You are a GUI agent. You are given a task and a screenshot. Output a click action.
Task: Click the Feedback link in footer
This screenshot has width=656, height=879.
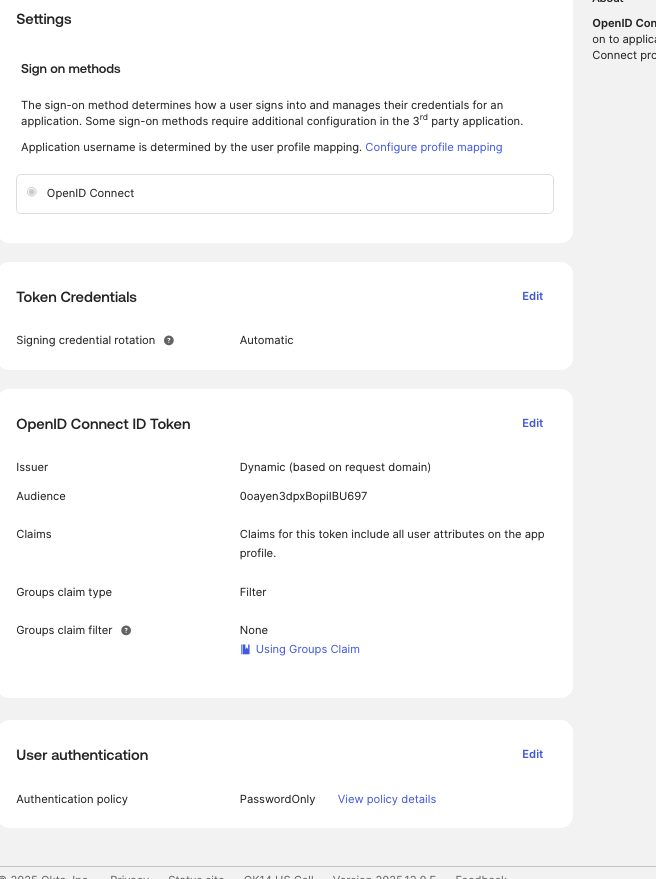tap(480, 876)
